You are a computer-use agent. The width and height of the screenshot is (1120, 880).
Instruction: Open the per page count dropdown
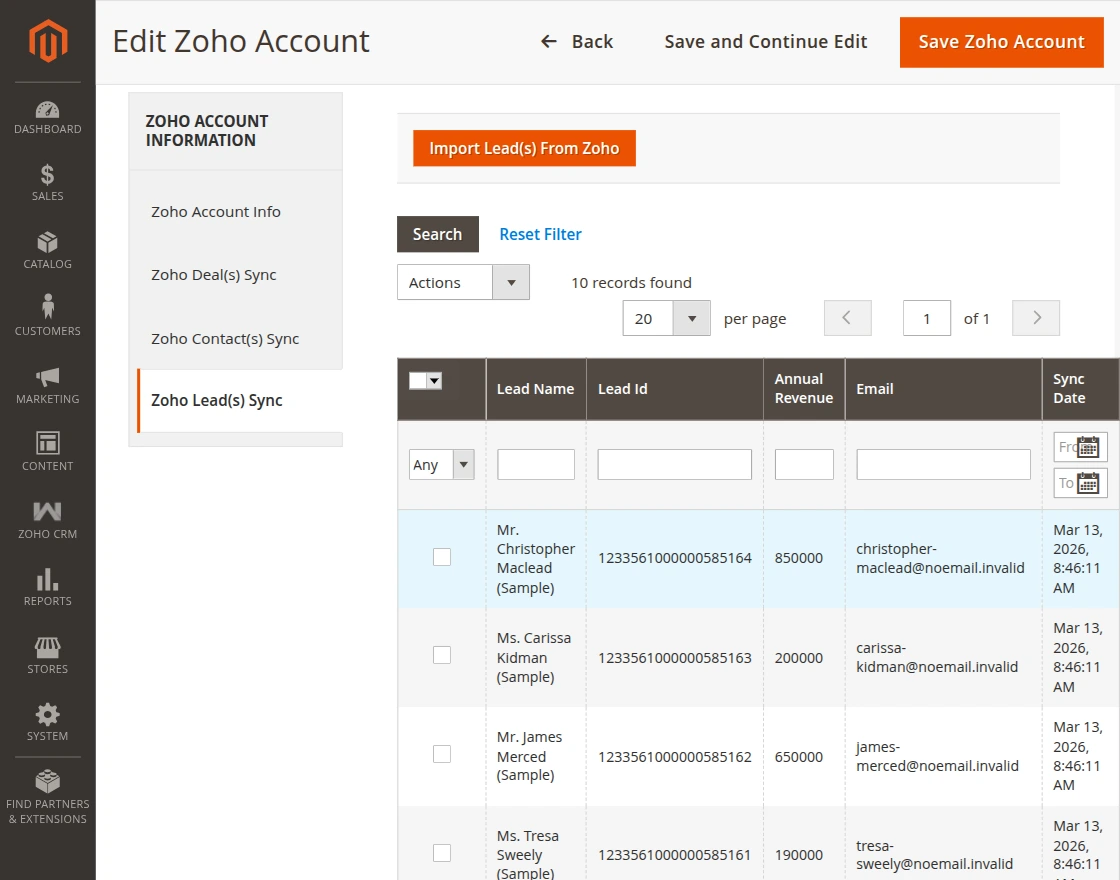tap(666, 318)
